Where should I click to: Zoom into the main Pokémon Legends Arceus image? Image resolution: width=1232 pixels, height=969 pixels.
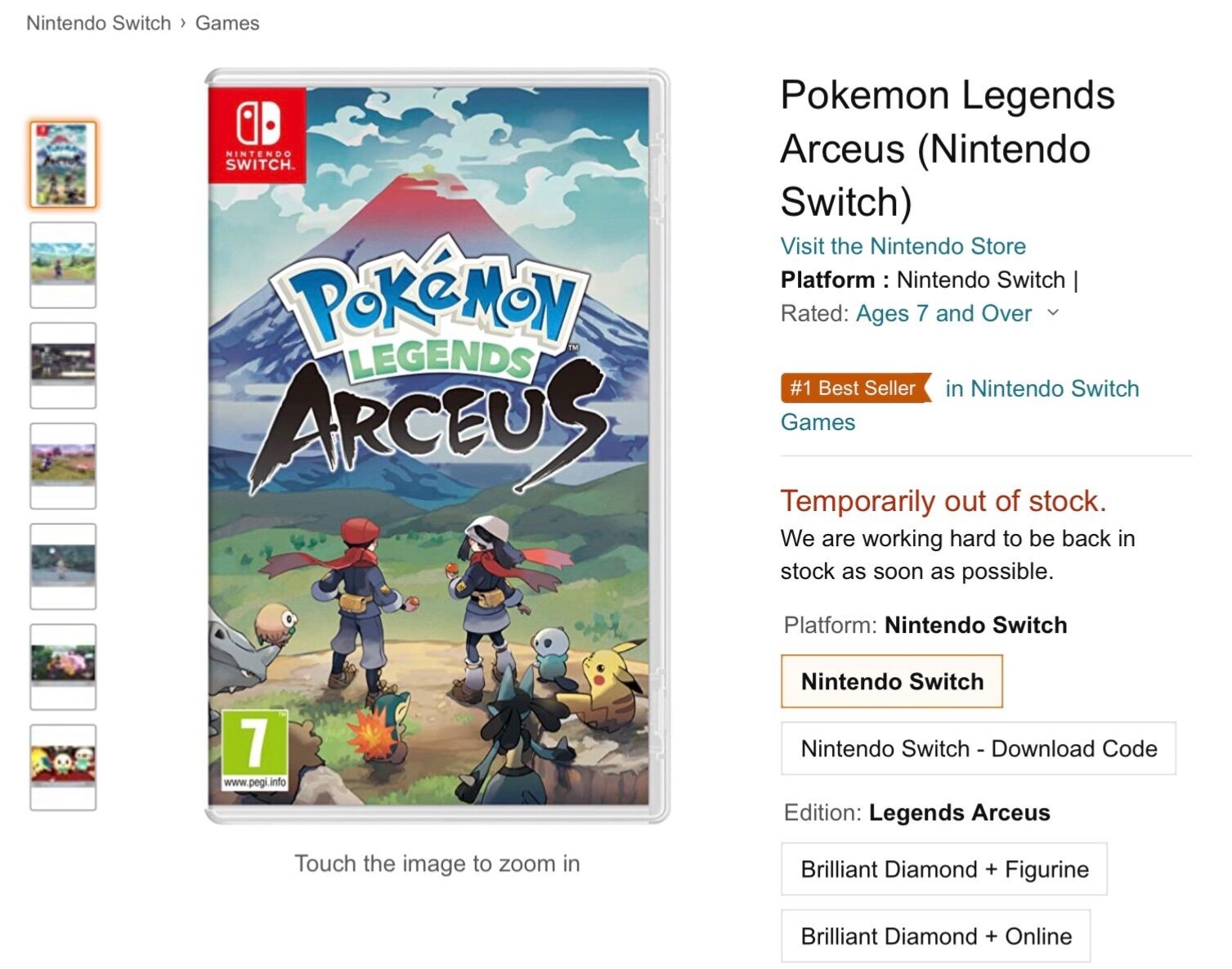pyautogui.click(x=437, y=446)
